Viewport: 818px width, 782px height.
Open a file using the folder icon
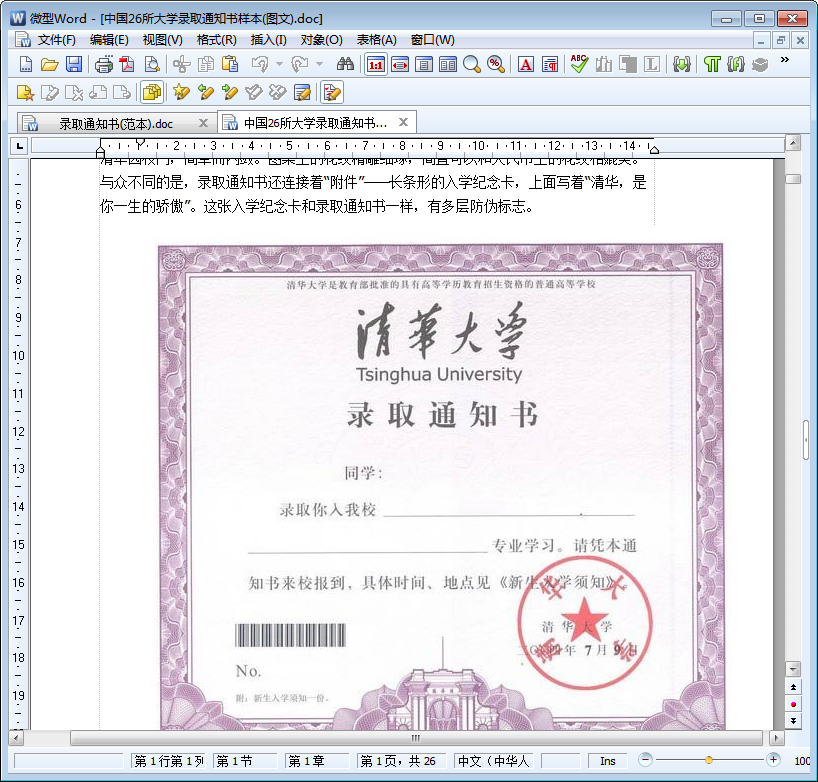pos(50,65)
